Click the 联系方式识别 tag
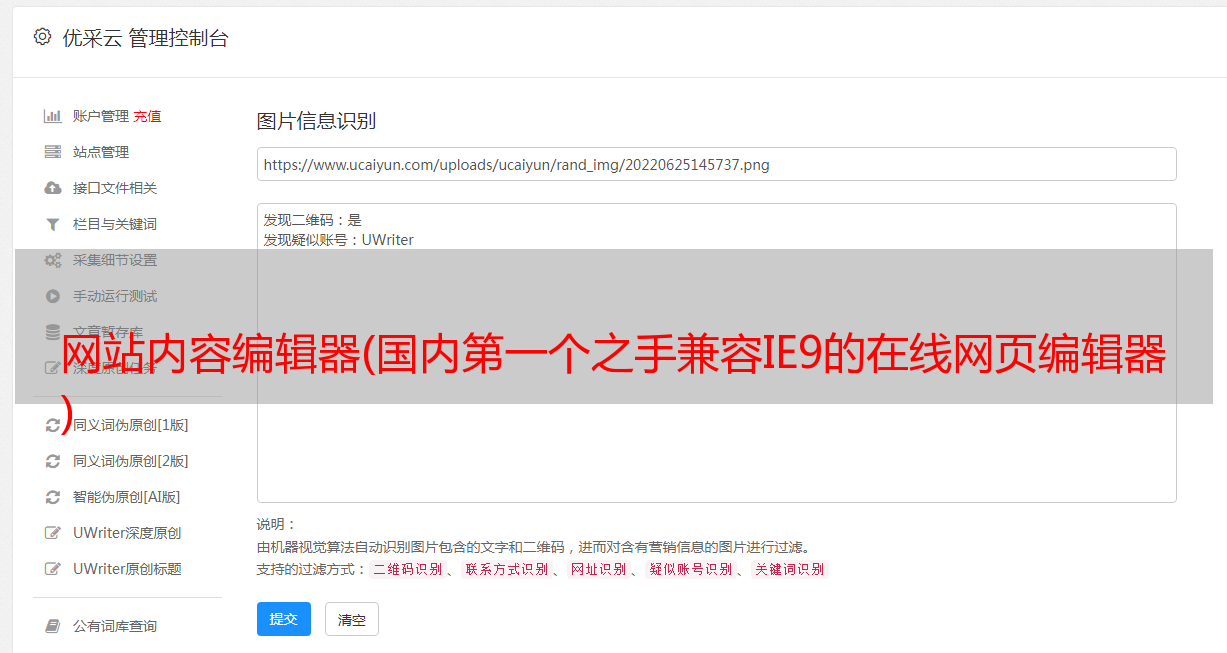This screenshot has height=653, width=1227. pyautogui.click(x=506, y=569)
